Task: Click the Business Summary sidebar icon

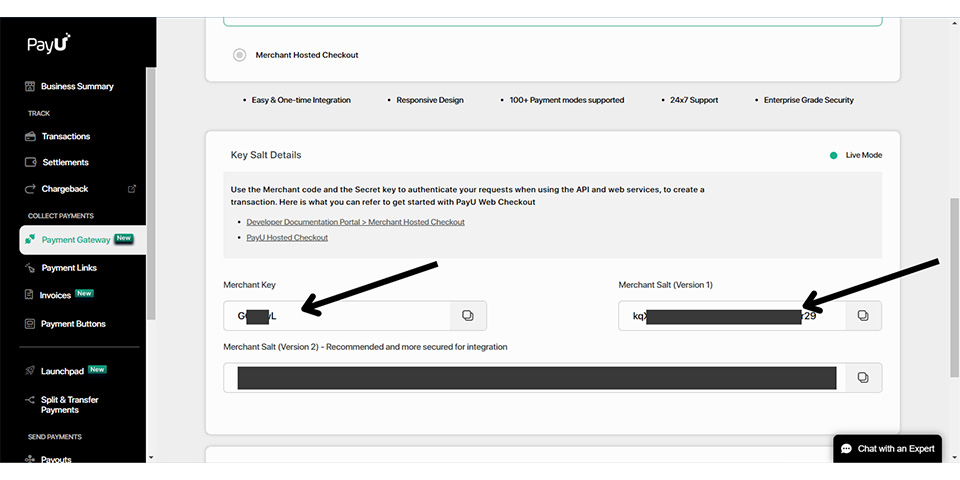Action: [31, 87]
